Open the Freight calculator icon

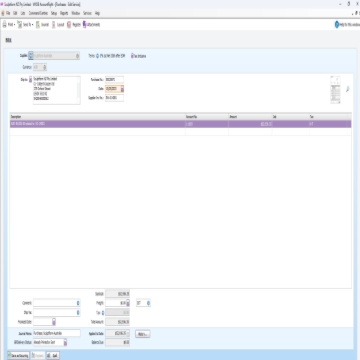[128, 303]
